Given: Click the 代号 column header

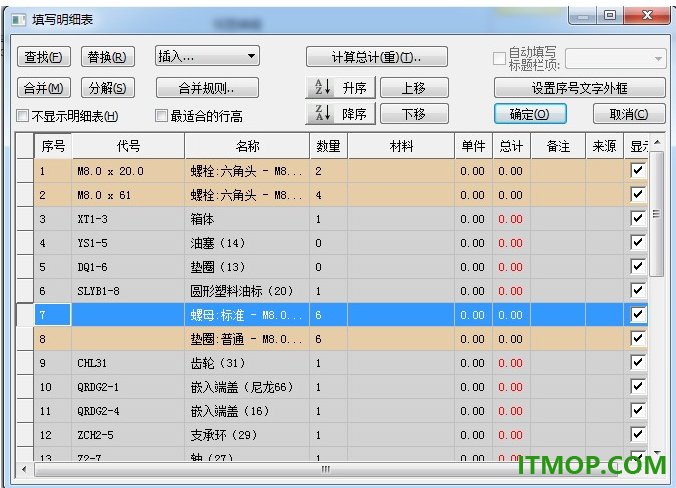Looking at the screenshot, I should coord(128,146).
